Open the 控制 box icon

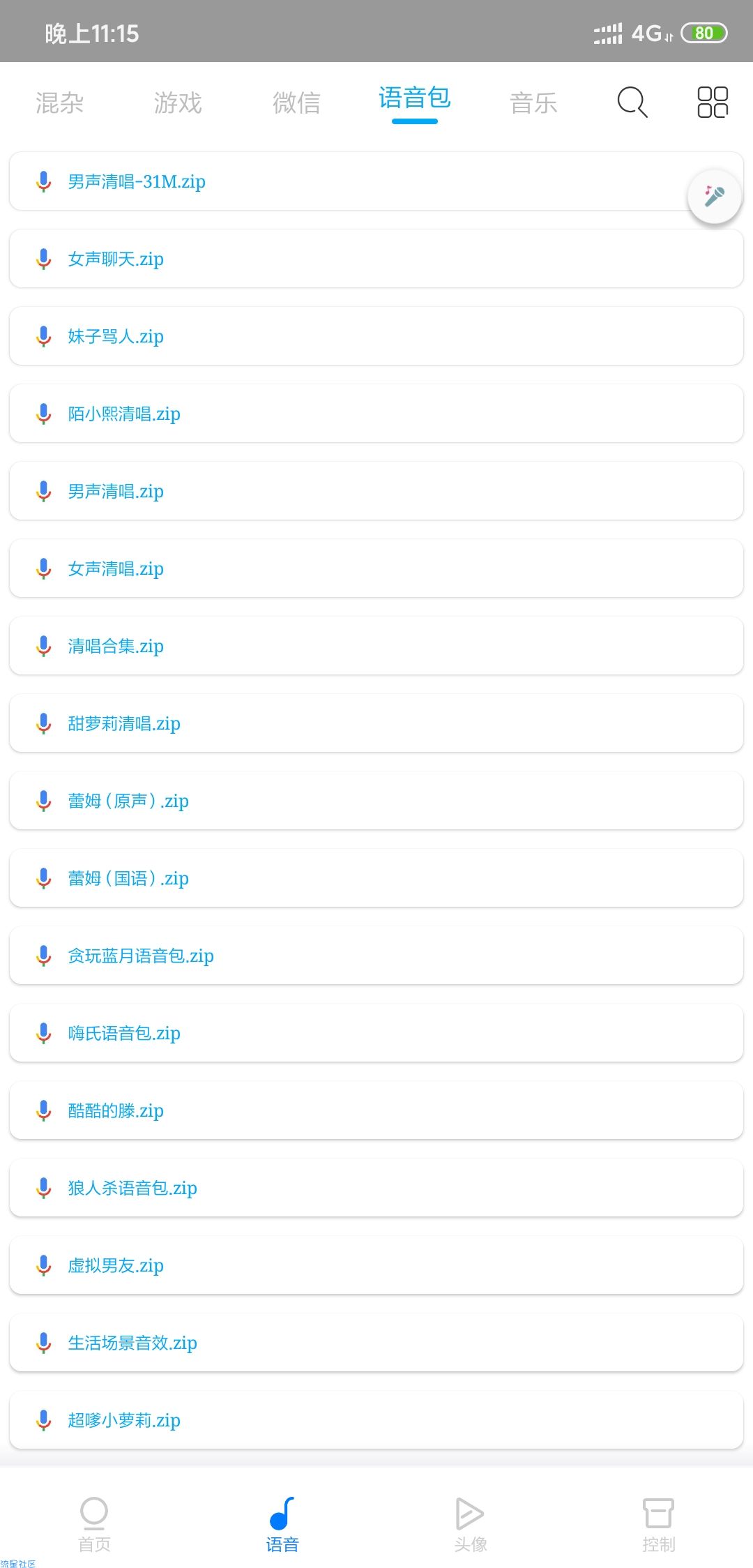click(658, 1514)
